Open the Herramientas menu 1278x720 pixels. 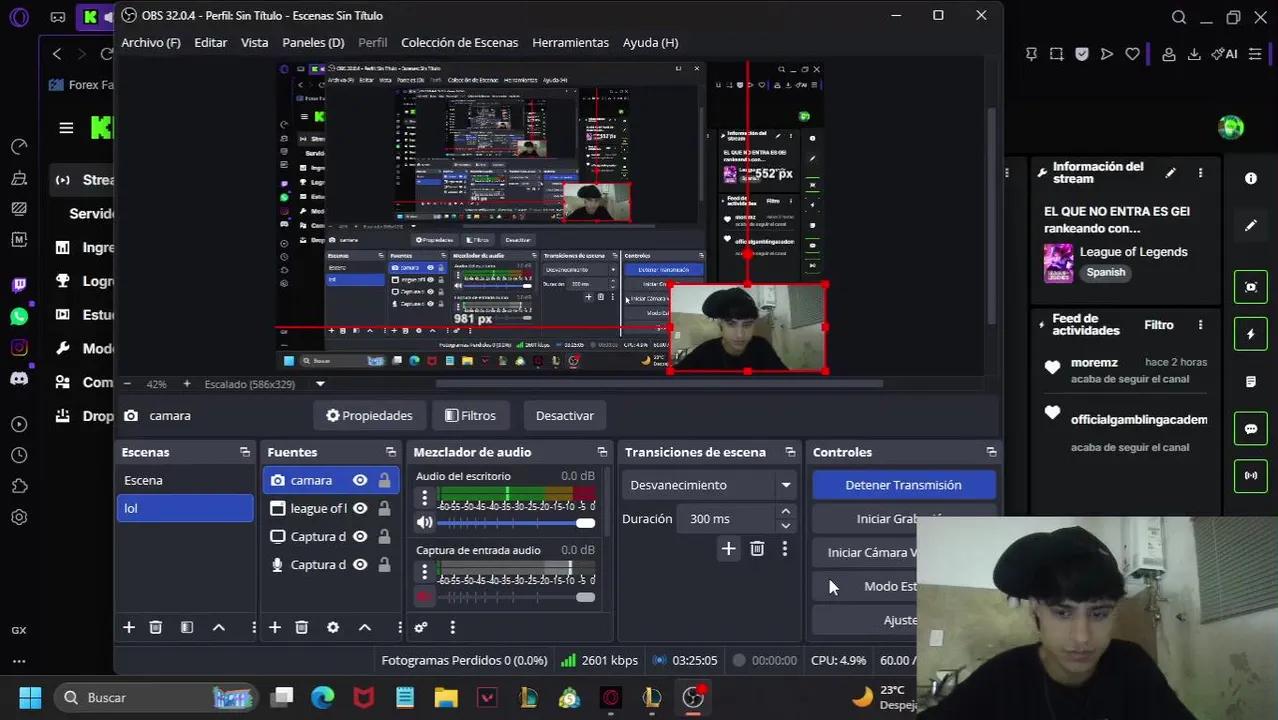tap(570, 42)
